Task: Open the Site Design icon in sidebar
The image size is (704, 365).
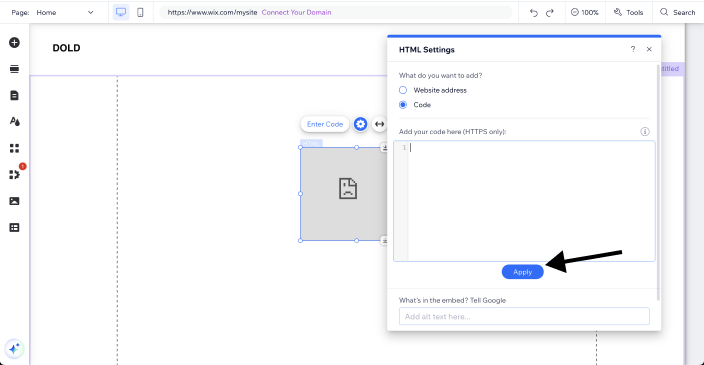Action: click(x=14, y=122)
